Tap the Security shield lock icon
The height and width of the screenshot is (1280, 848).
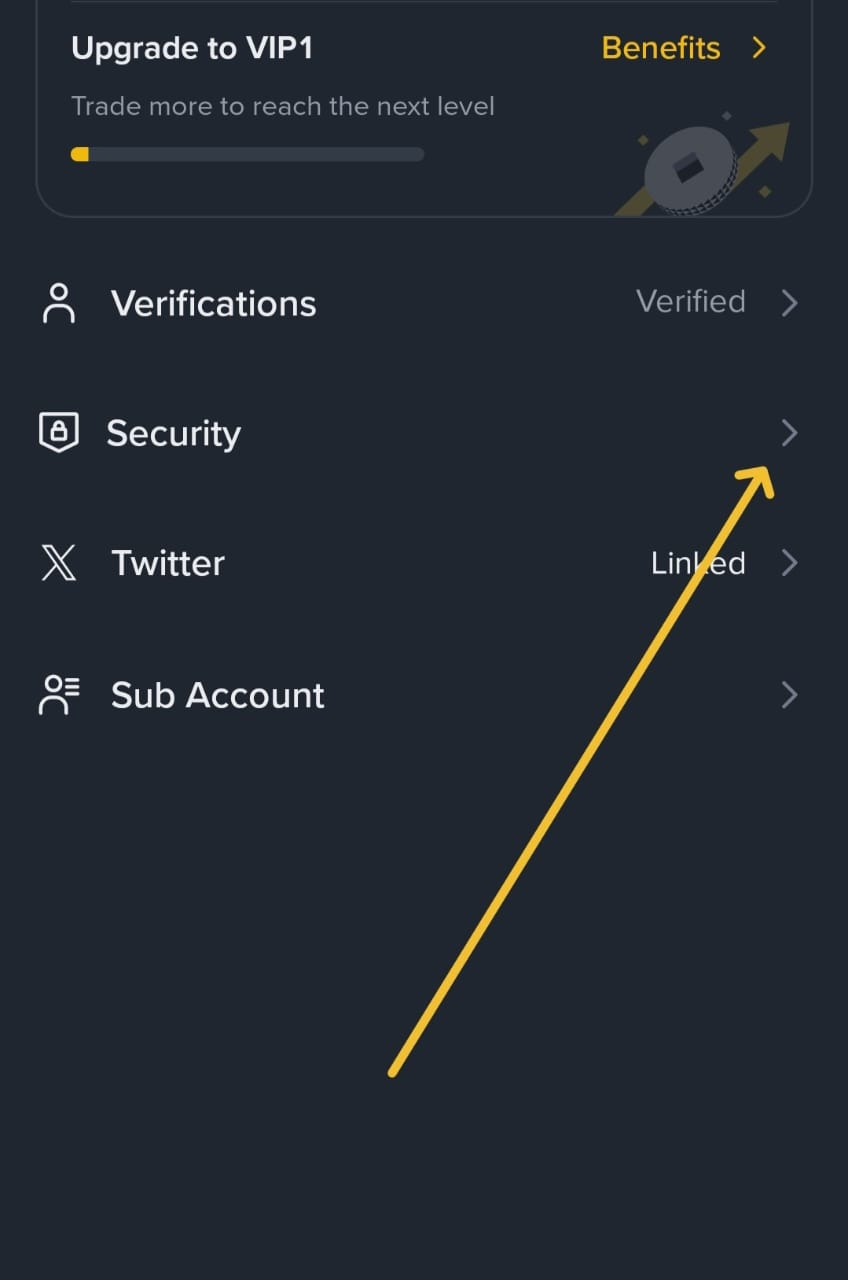59,433
